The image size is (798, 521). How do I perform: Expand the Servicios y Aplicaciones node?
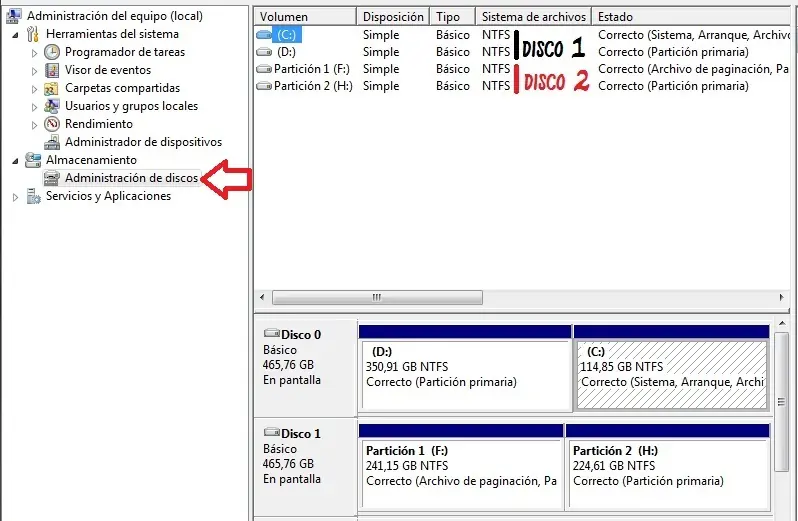(x=15, y=197)
